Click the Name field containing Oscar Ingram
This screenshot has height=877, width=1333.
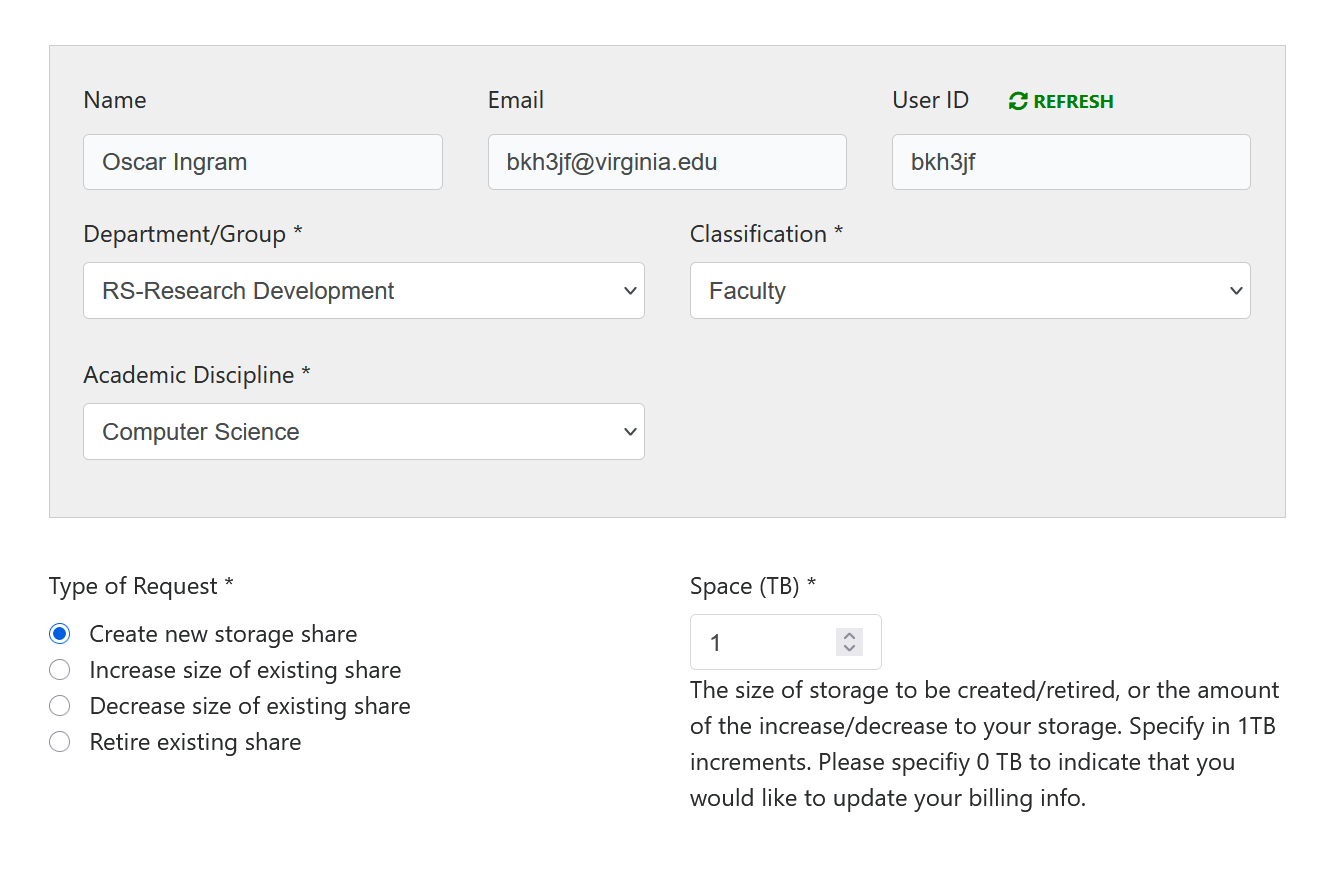(x=263, y=162)
